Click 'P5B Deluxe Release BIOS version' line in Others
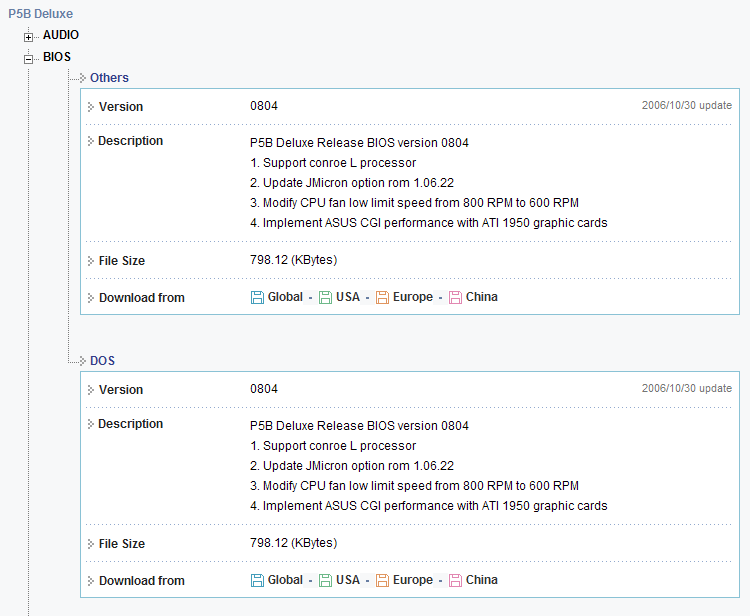 click(359, 143)
